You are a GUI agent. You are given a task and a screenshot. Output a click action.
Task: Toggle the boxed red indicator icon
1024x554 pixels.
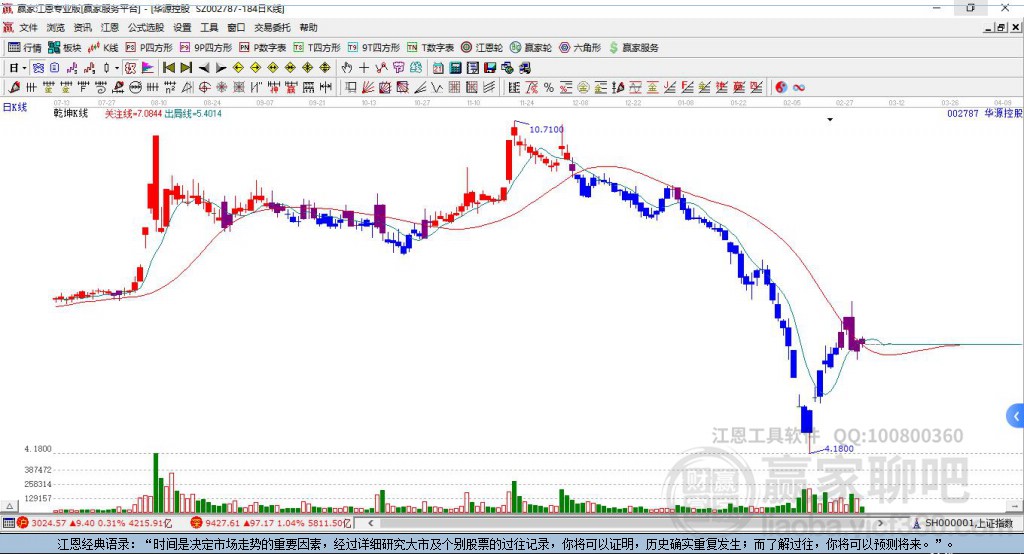(131, 68)
